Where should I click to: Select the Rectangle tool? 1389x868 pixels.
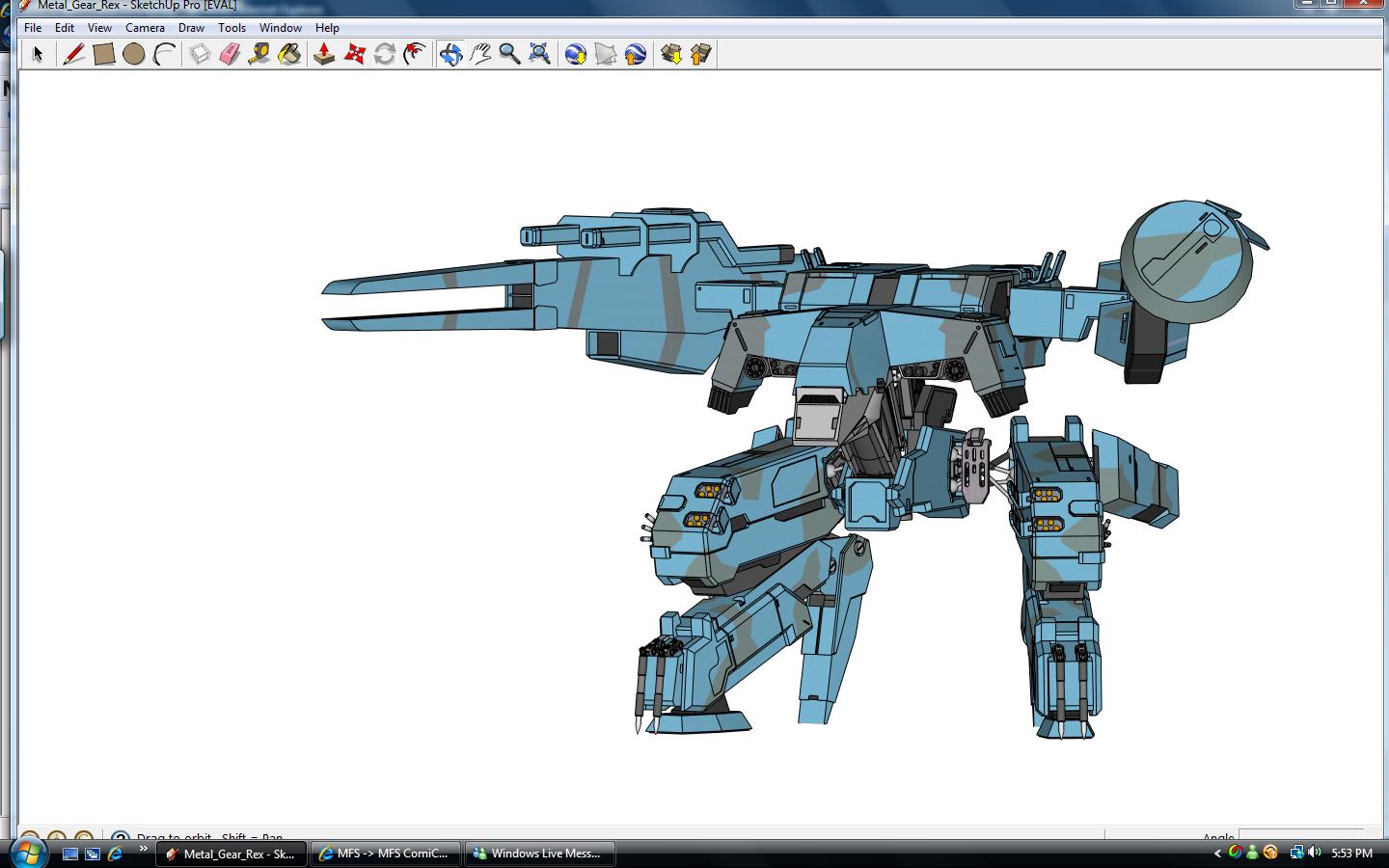pos(104,54)
